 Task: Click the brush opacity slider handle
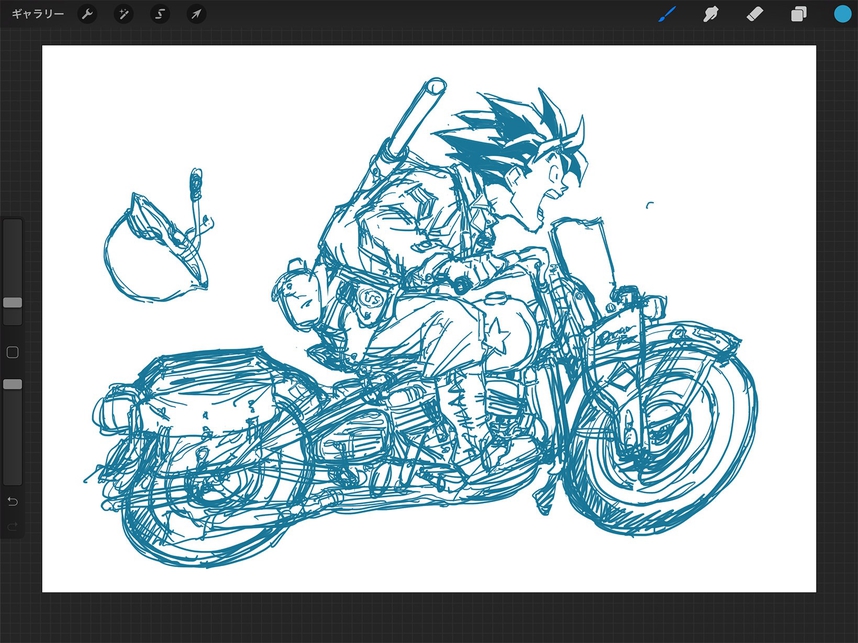click(x=13, y=384)
